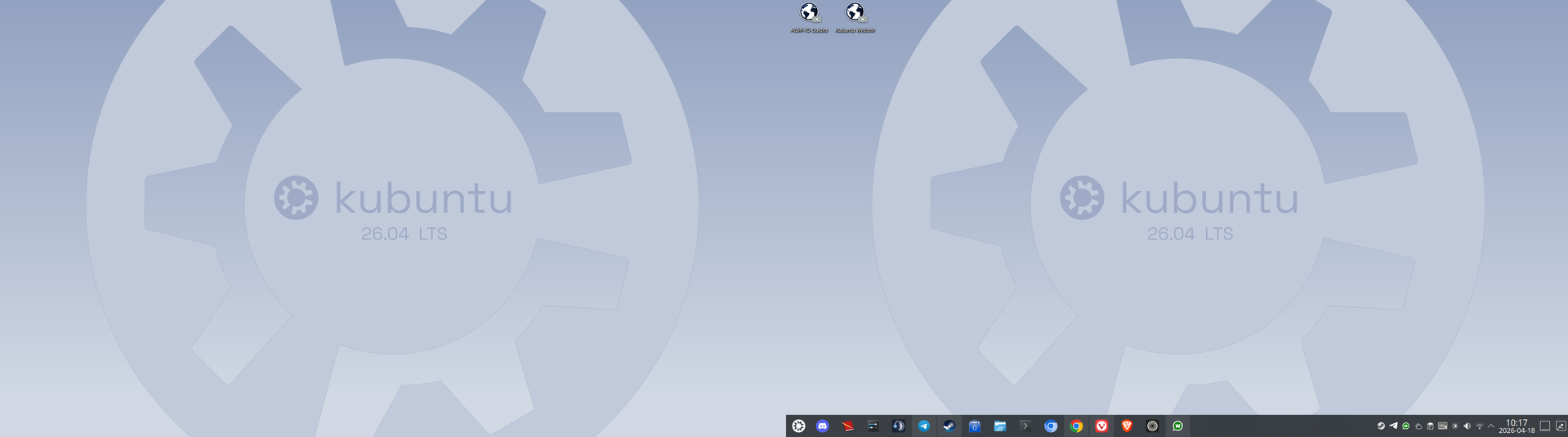Open System Settings sliders icon in taskbar
The width and height of the screenshot is (1568, 437).
[x=873, y=426]
